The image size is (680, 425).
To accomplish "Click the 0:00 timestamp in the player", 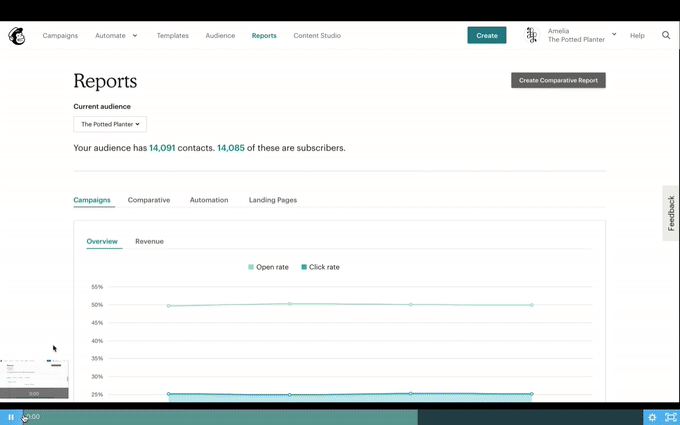I will click(x=33, y=417).
